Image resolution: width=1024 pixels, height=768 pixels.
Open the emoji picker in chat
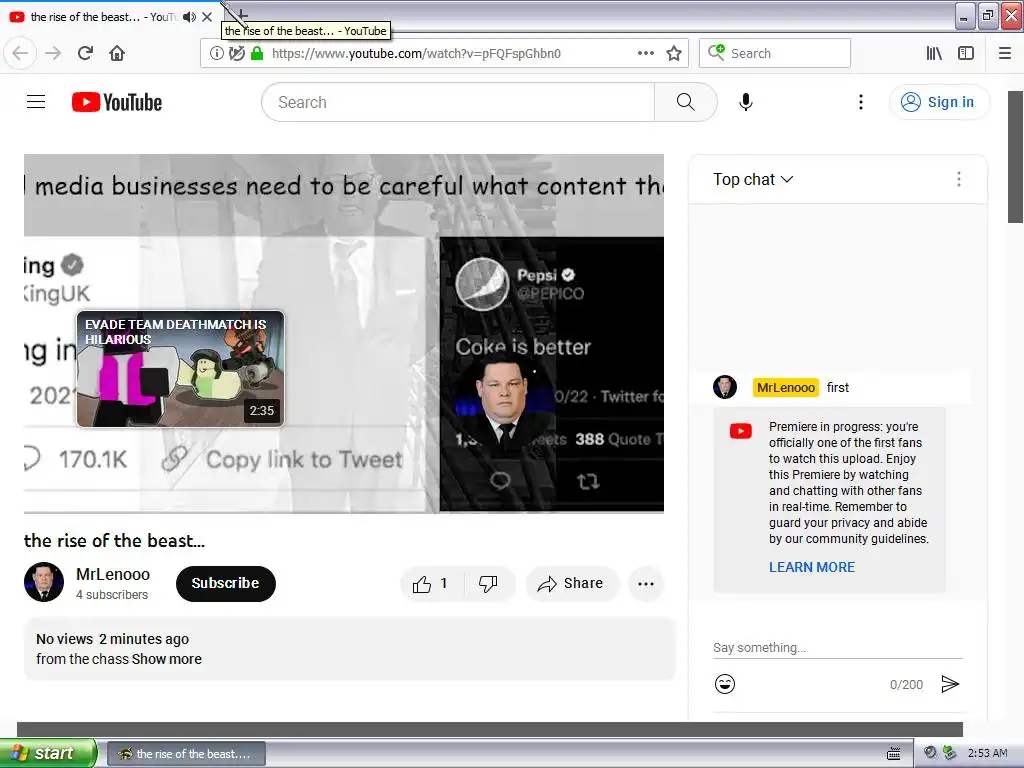click(724, 684)
